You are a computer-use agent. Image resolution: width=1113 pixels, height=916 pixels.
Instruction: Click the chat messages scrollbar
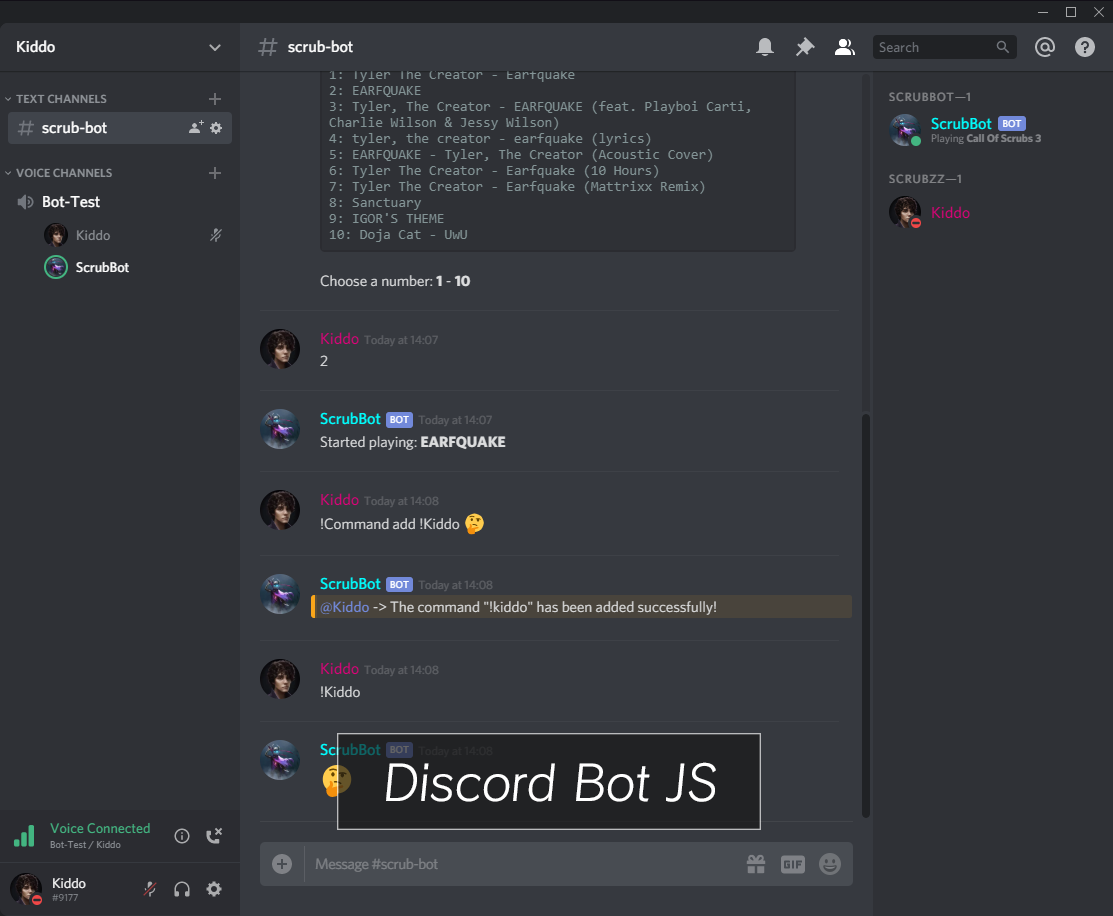click(x=865, y=614)
